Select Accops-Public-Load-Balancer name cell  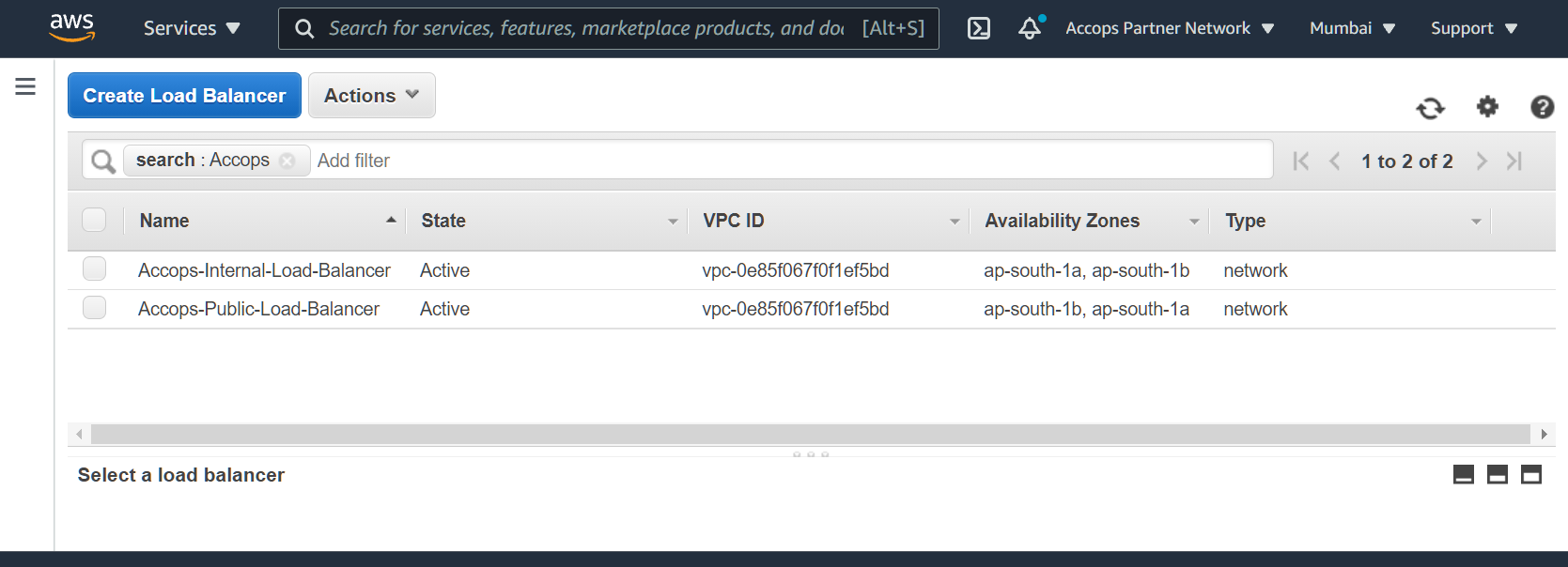(258, 309)
